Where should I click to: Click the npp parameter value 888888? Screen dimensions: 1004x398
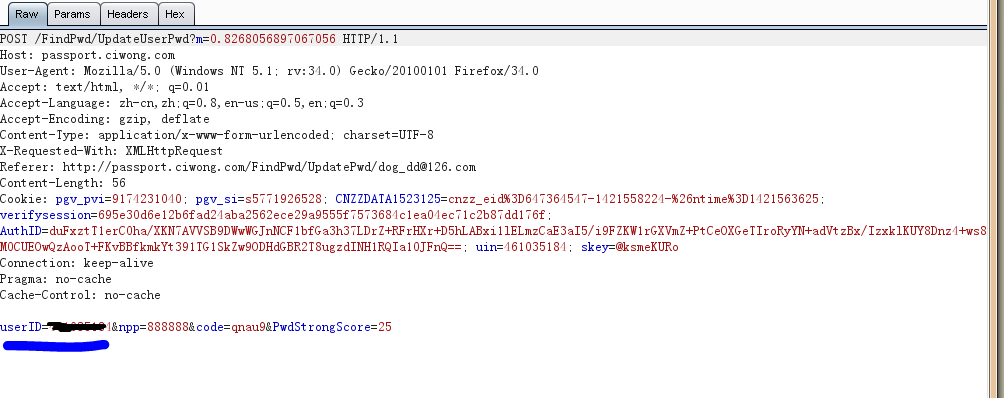[168, 327]
